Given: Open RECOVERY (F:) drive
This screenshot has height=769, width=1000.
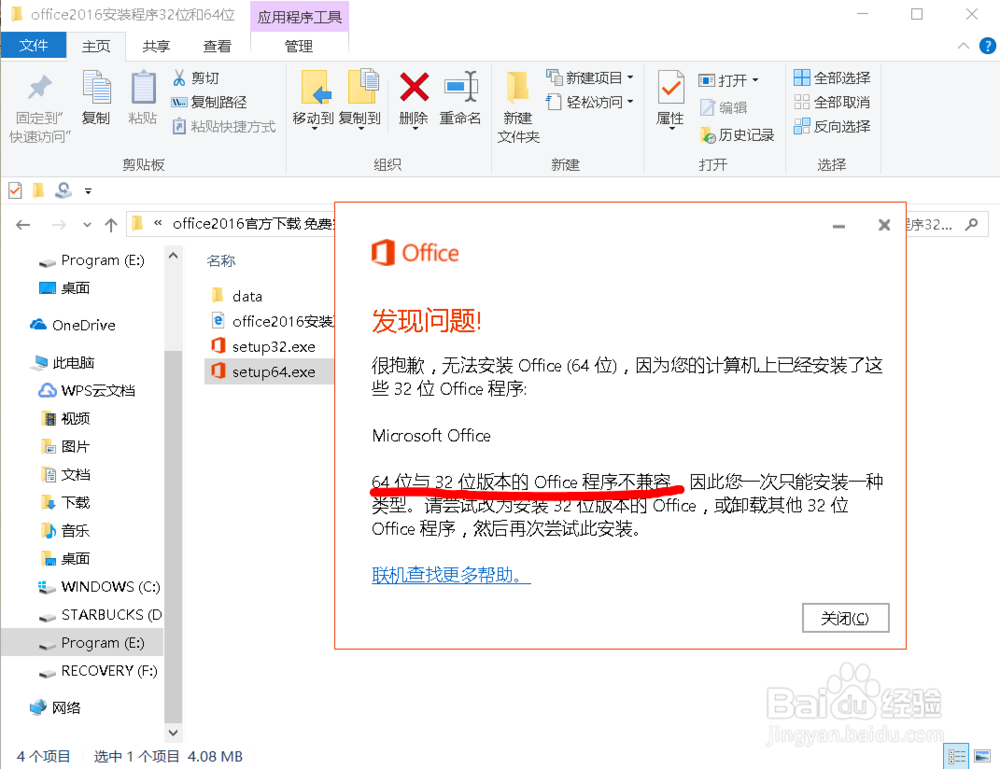Looking at the screenshot, I should [x=98, y=671].
